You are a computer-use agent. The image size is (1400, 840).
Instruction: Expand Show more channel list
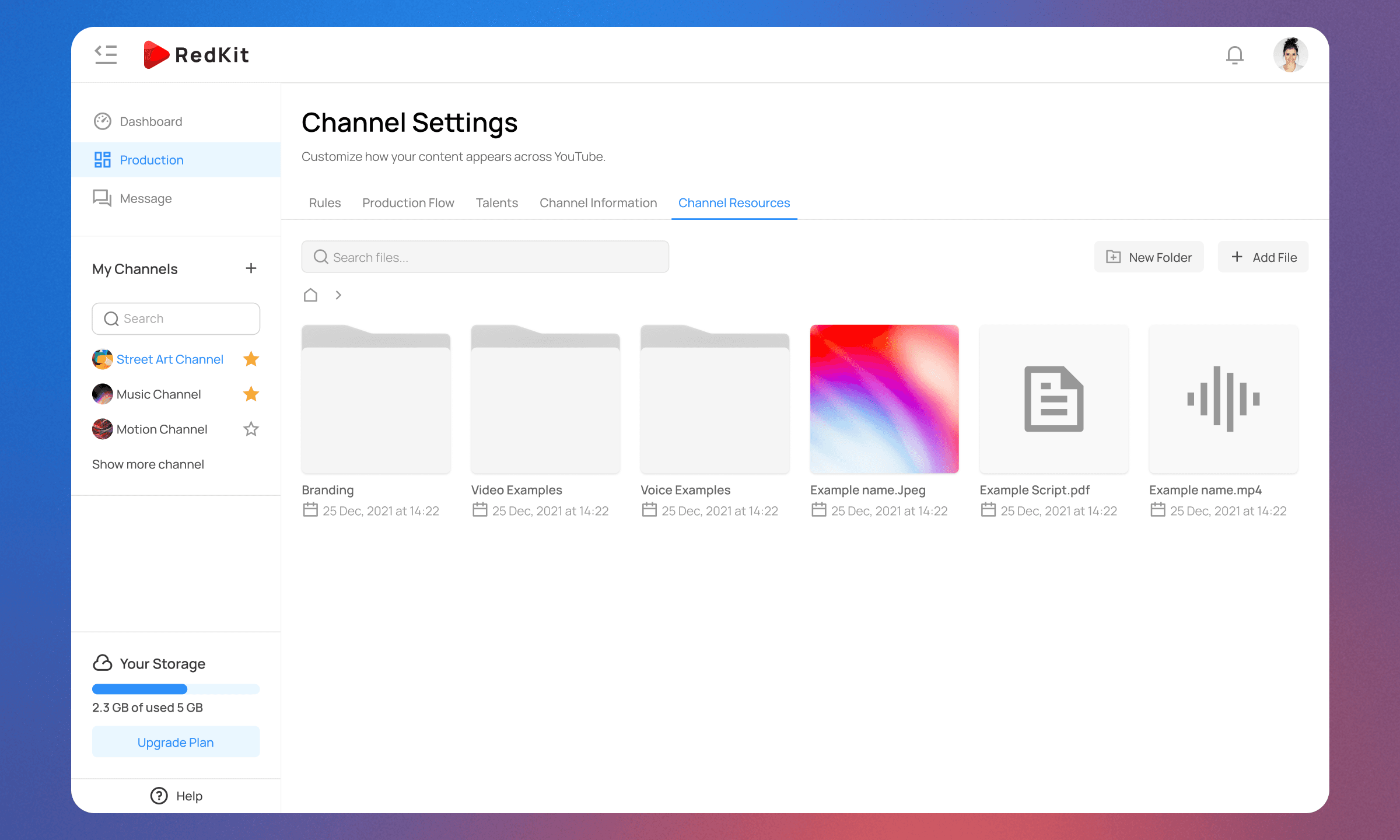coord(148,464)
